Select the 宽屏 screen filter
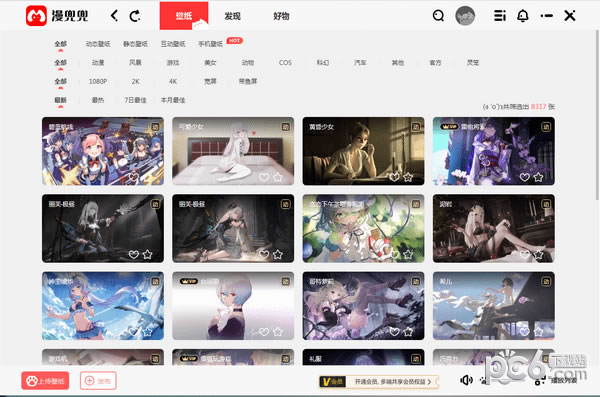This screenshot has width=600, height=397. 210,81
